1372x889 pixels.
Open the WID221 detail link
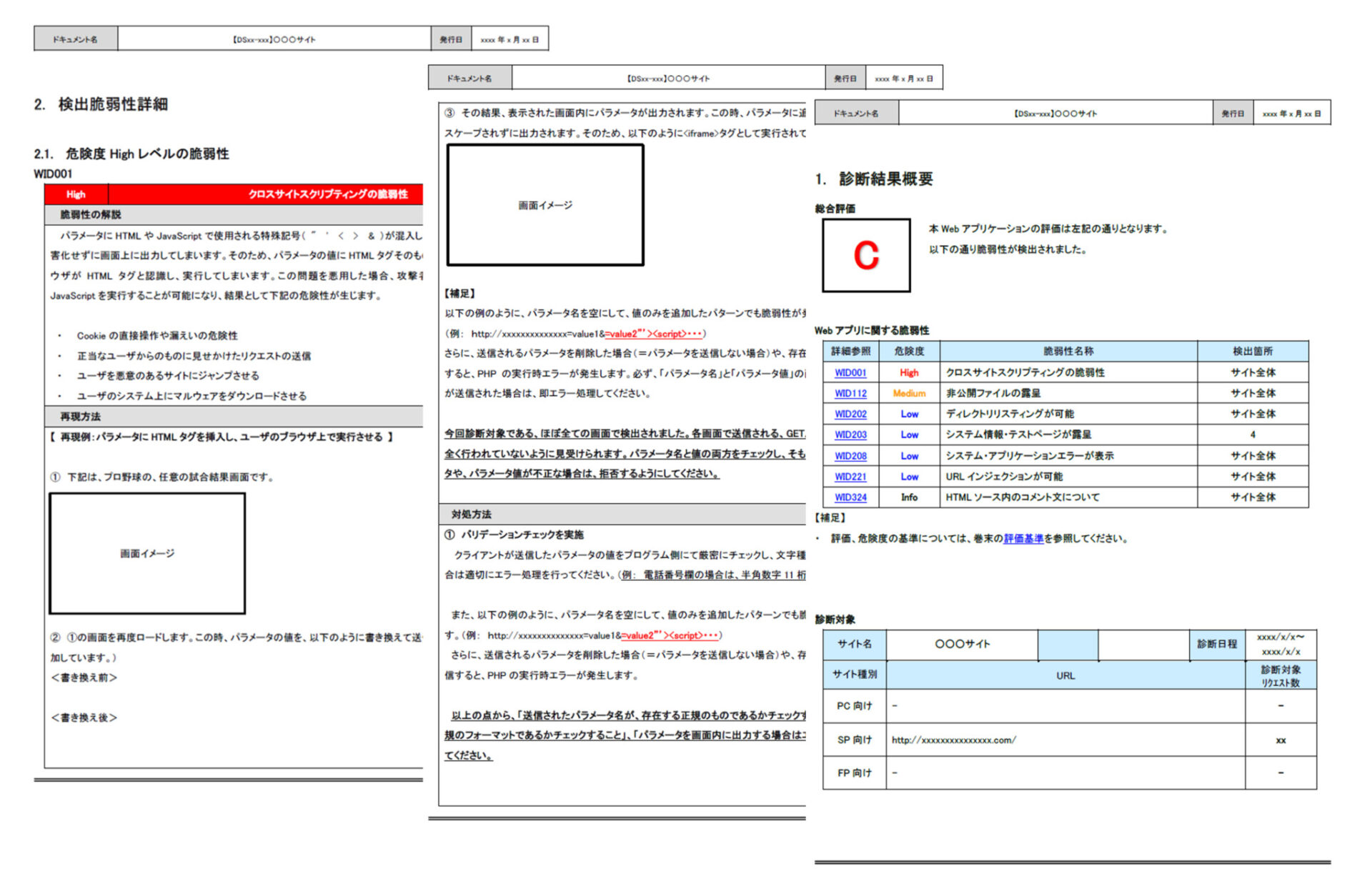tap(850, 477)
